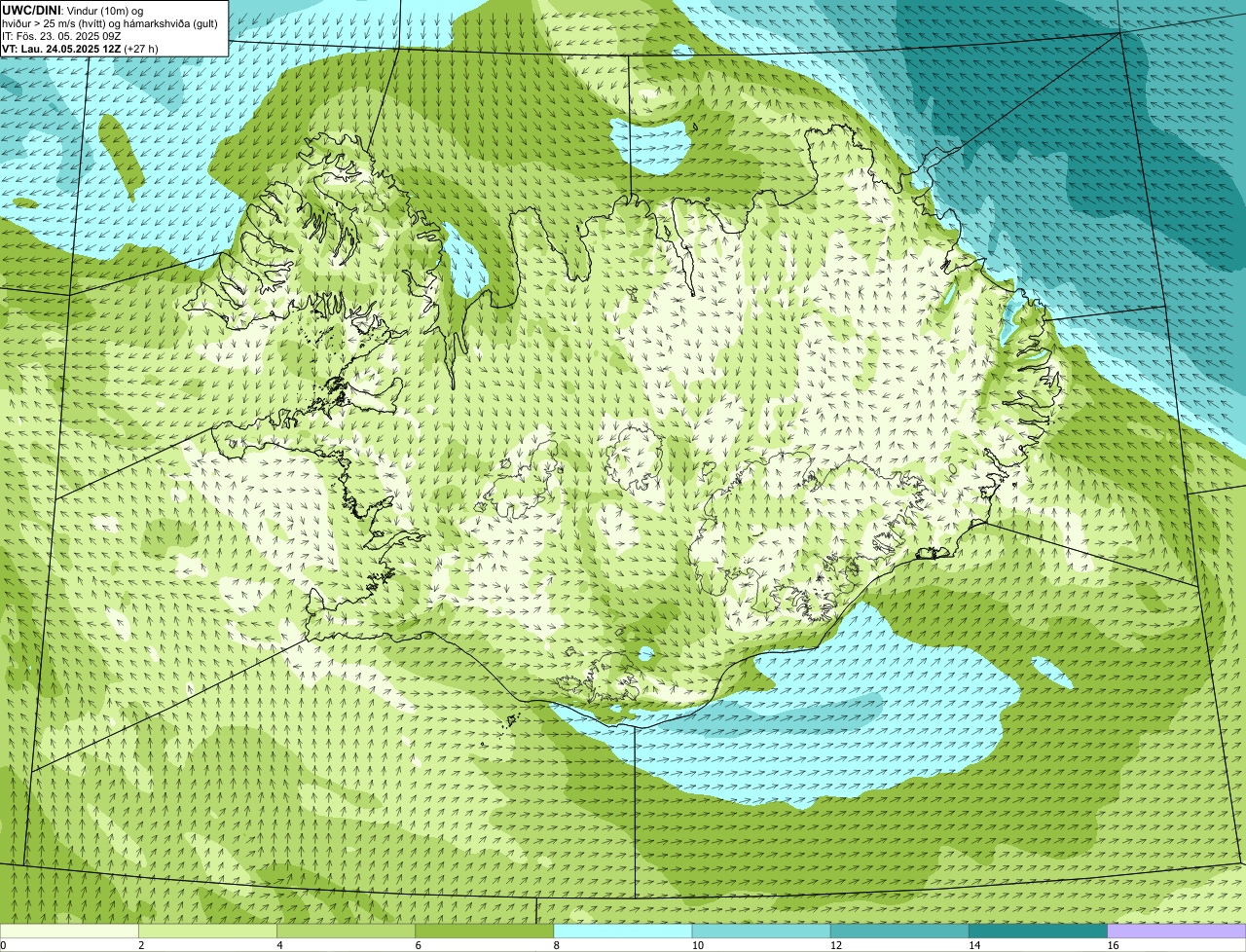Click the '12' tick label on the colorbar

tap(836, 945)
